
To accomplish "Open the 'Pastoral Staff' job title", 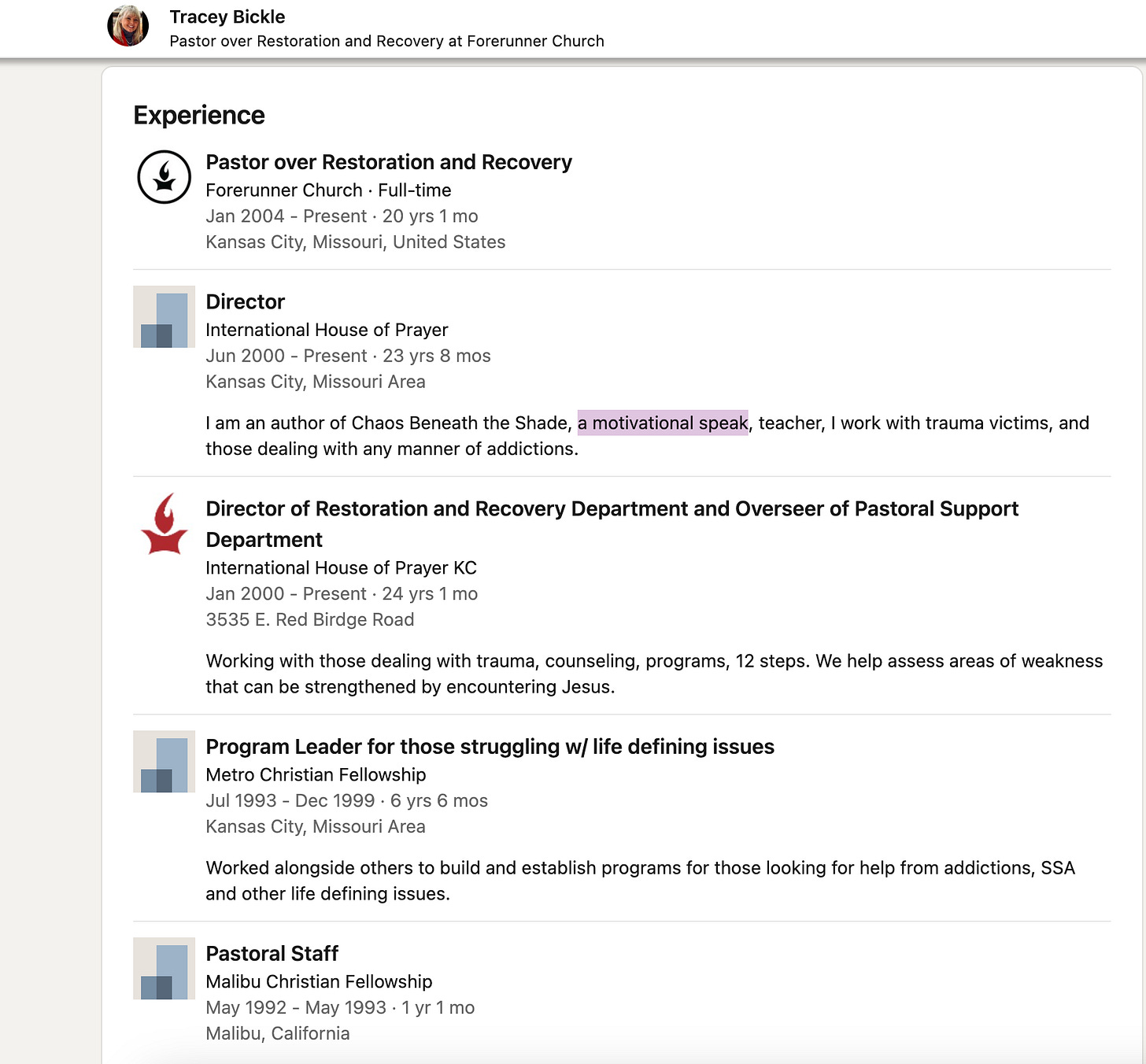I will tap(272, 954).
